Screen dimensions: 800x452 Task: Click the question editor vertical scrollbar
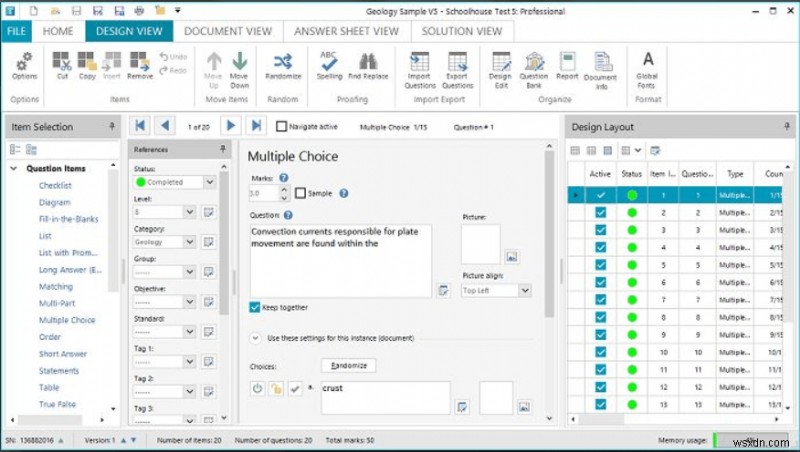coord(549,234)
